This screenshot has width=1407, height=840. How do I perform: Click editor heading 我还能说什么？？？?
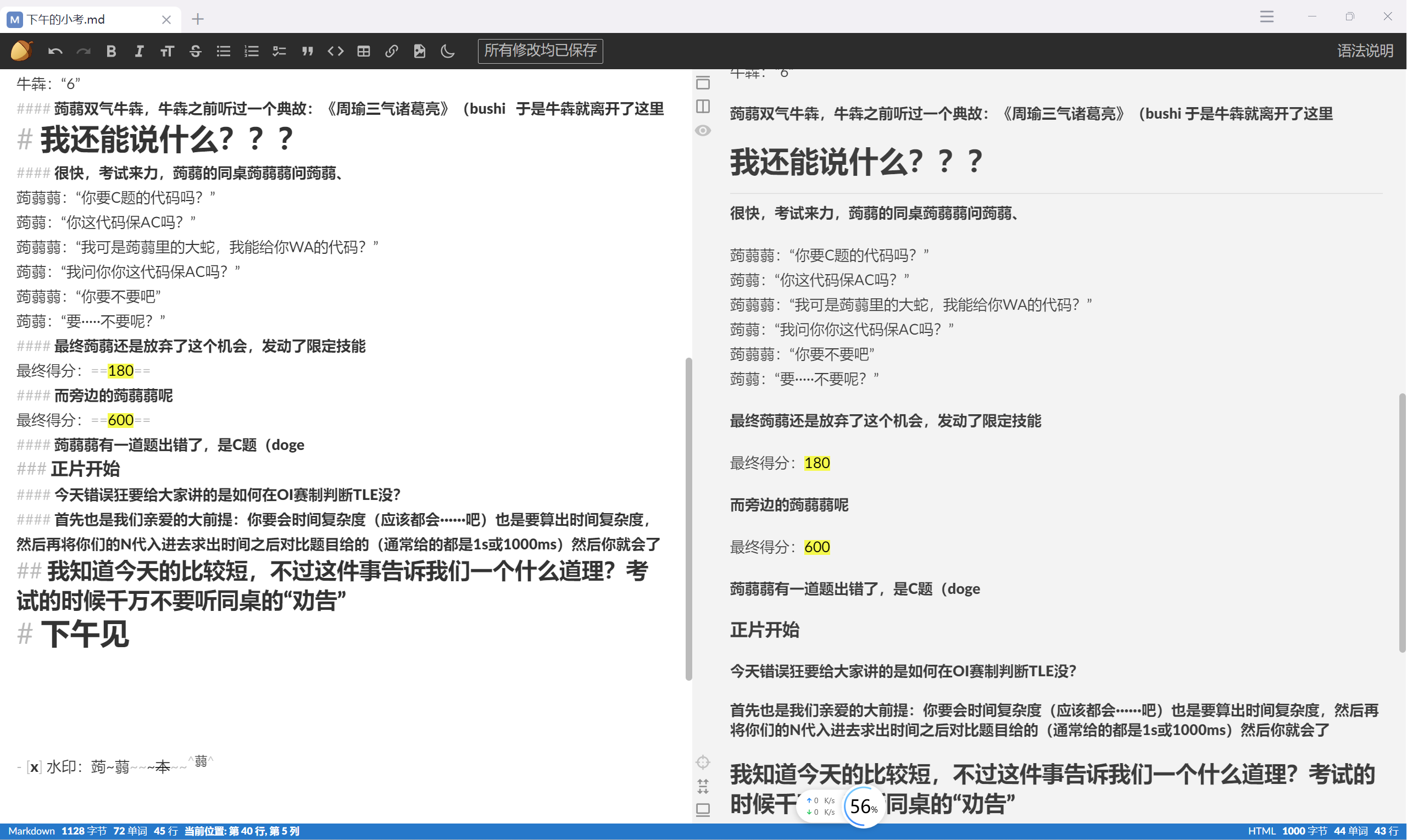[166, 139]
